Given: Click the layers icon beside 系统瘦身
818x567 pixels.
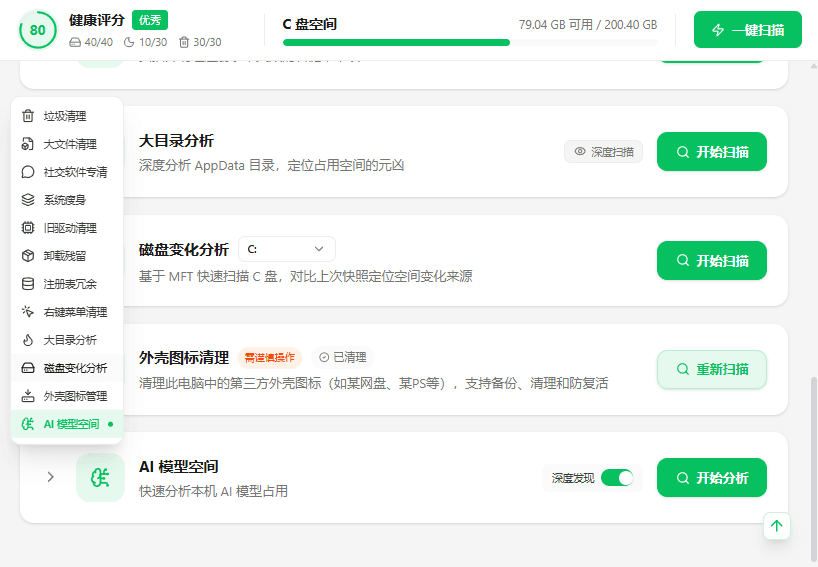Looking at the screenshot, I should (x=28, y=200).
